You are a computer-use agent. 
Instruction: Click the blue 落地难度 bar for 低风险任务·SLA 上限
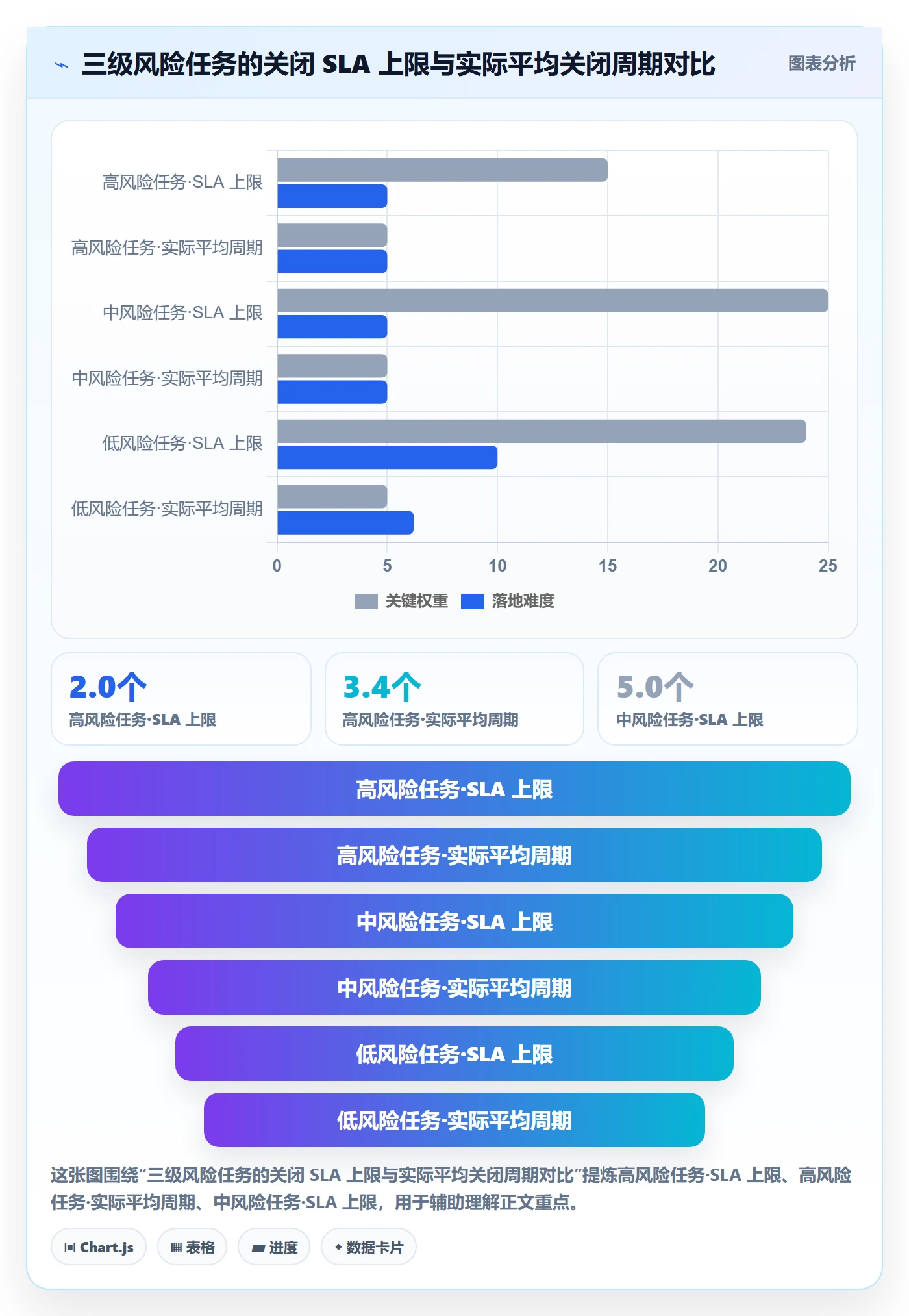click(387, 457)
